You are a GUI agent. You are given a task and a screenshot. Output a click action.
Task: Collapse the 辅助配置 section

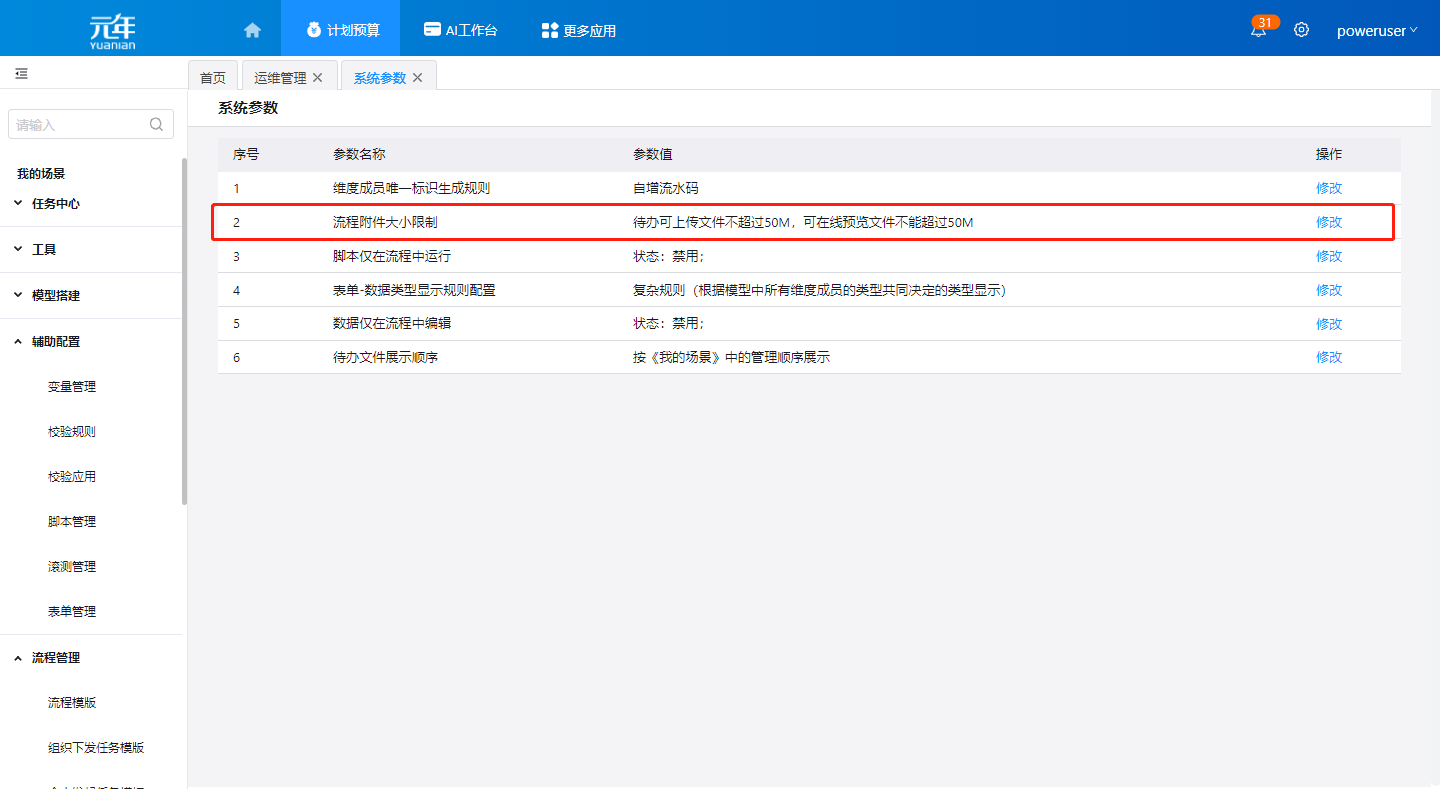coord(56,342)
